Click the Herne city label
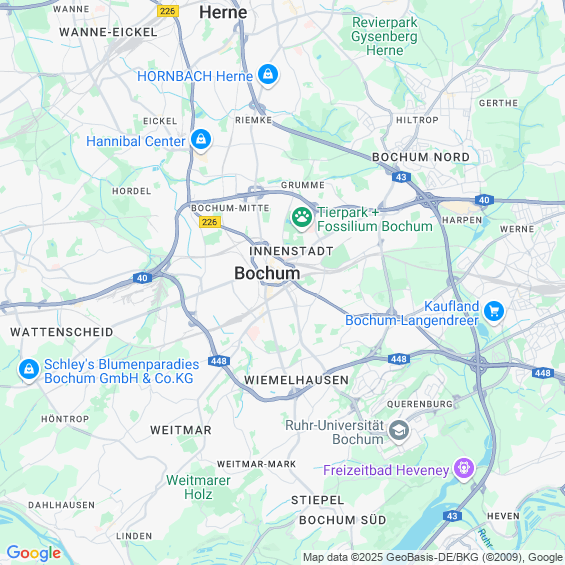 [223, 13]
